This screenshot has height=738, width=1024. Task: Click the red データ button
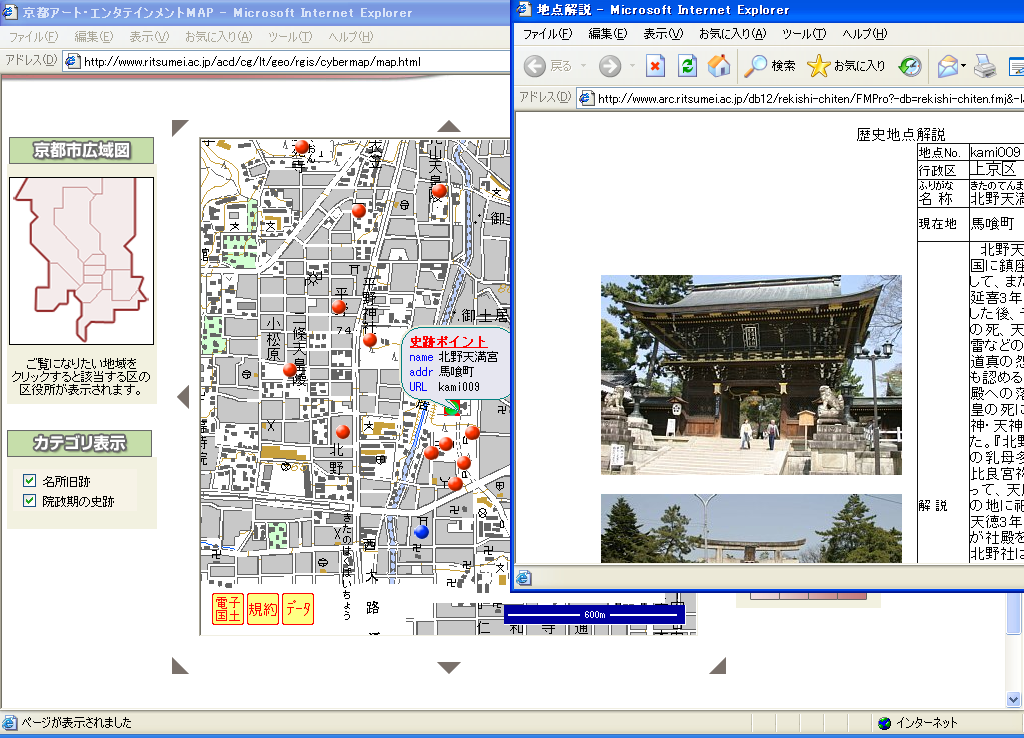click(x=298, y=609)
